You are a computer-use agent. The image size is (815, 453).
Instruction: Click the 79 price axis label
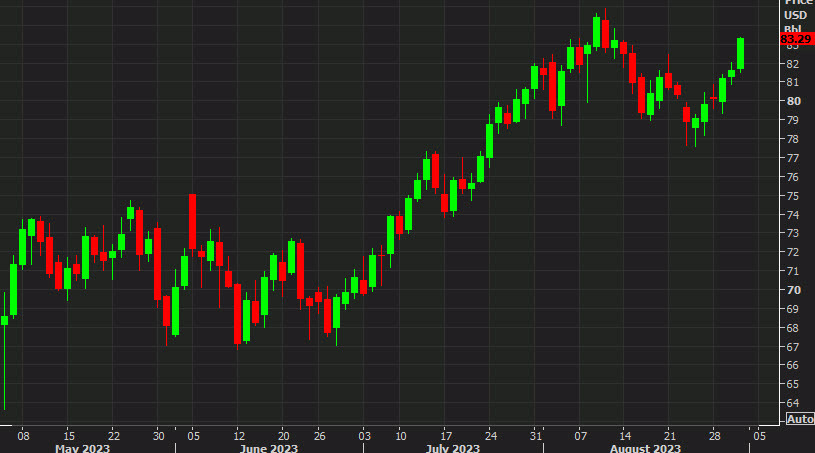point(793,120)
